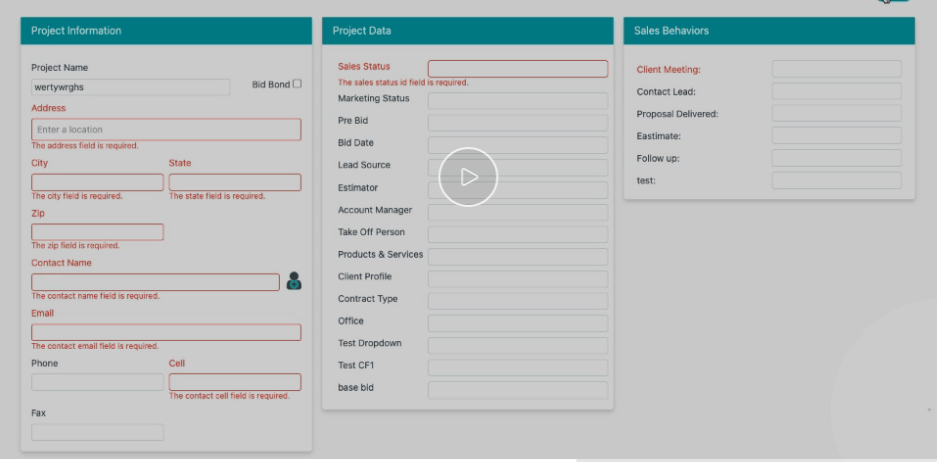The width and height of the screenshot is (937, 462).
Task: Click the Contact Lead field
Action: pos(837,91)
